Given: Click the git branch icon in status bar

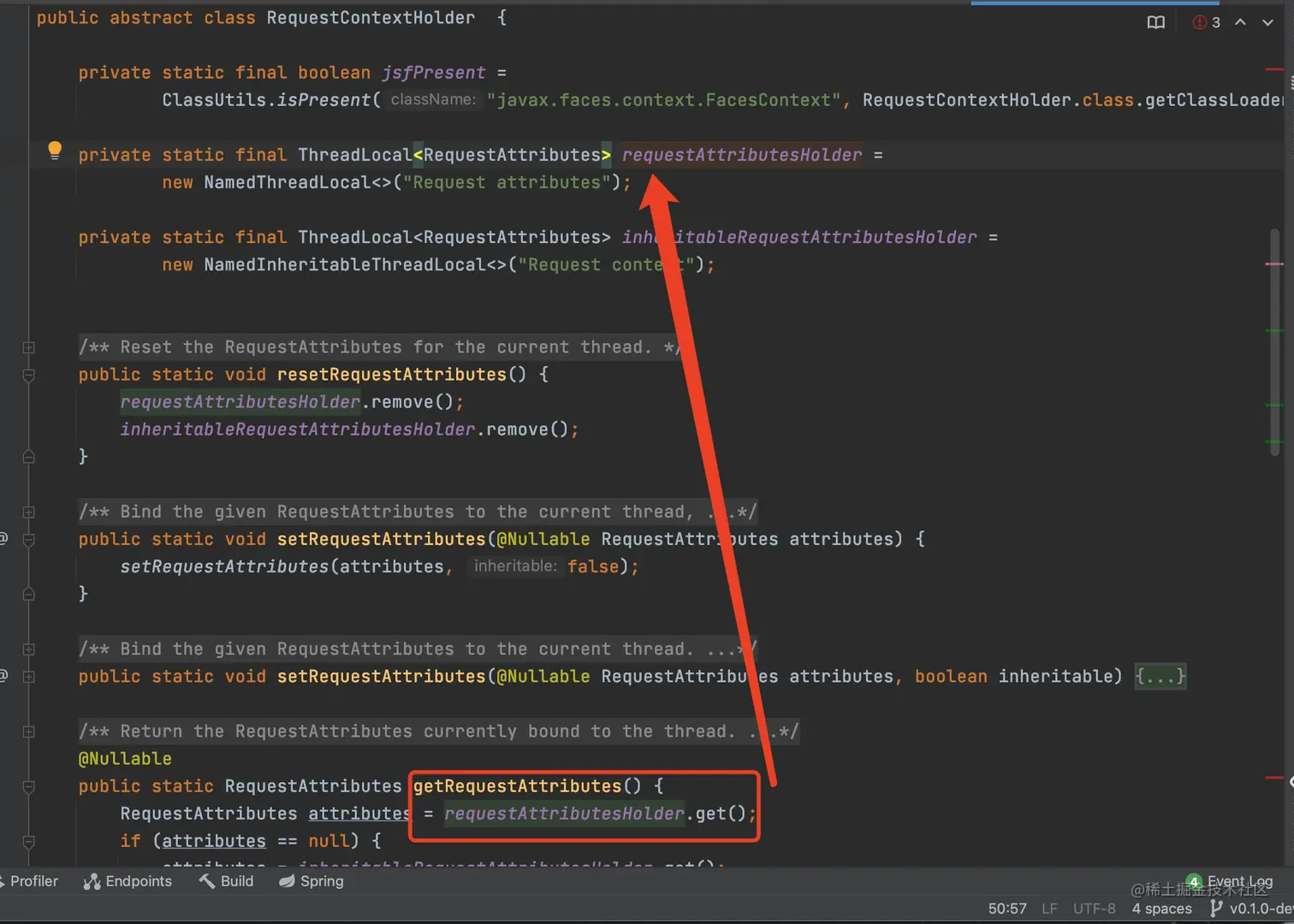Looking at the screenshot, I should 1216,909.
